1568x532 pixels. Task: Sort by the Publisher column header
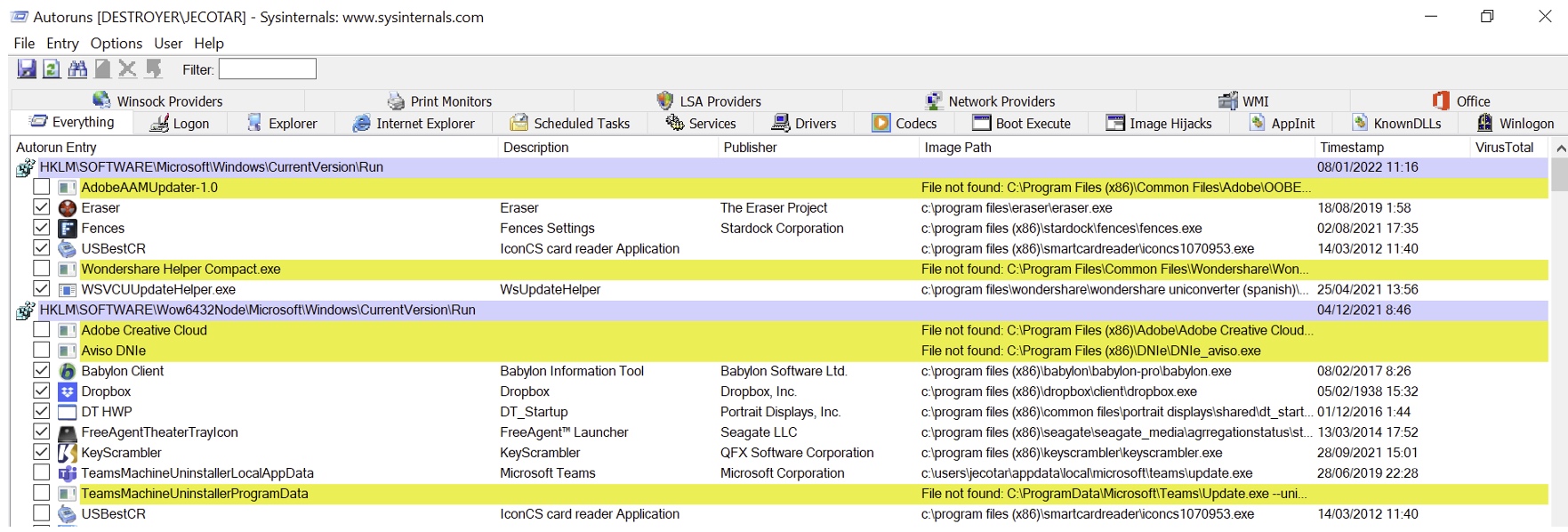(x=818, y=148)
